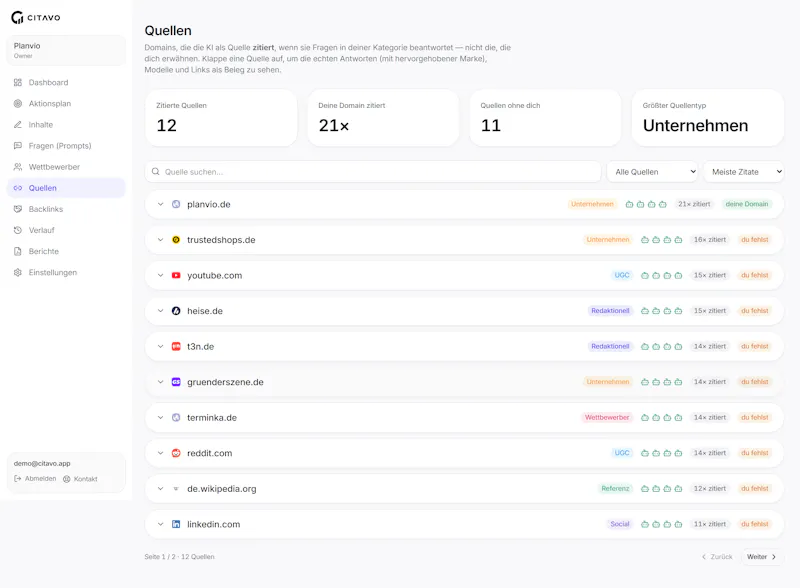
Task: Expand the reddit.com row
Action: click(x=160, y=453)
